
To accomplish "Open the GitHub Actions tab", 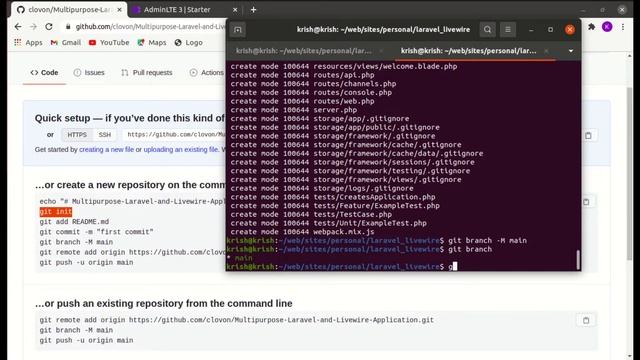I will (x=207, y=73).
